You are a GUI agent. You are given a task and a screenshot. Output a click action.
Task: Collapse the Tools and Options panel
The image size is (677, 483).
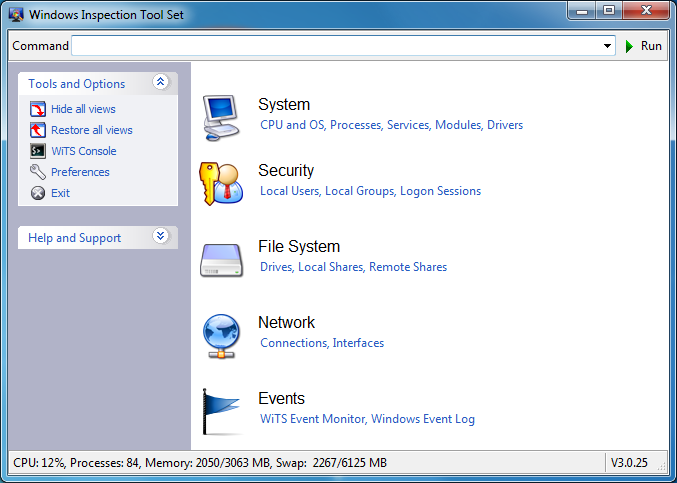[161, 82]
